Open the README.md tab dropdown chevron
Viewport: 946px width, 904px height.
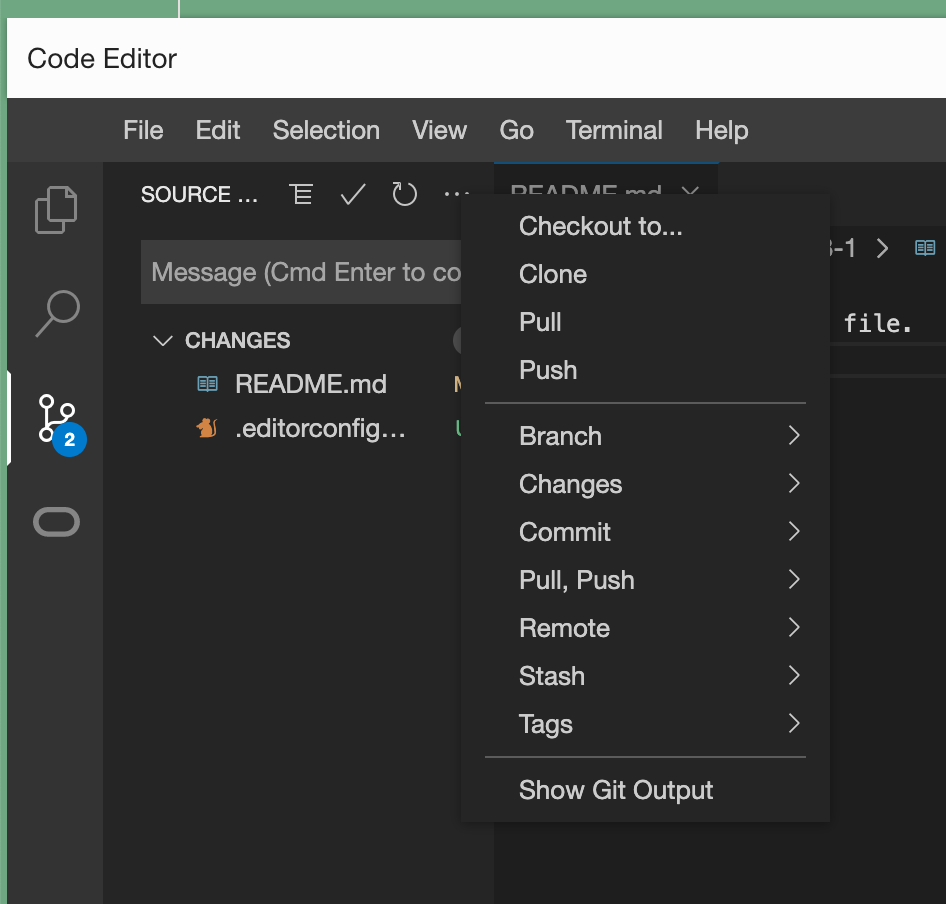(x=688, y=193)
